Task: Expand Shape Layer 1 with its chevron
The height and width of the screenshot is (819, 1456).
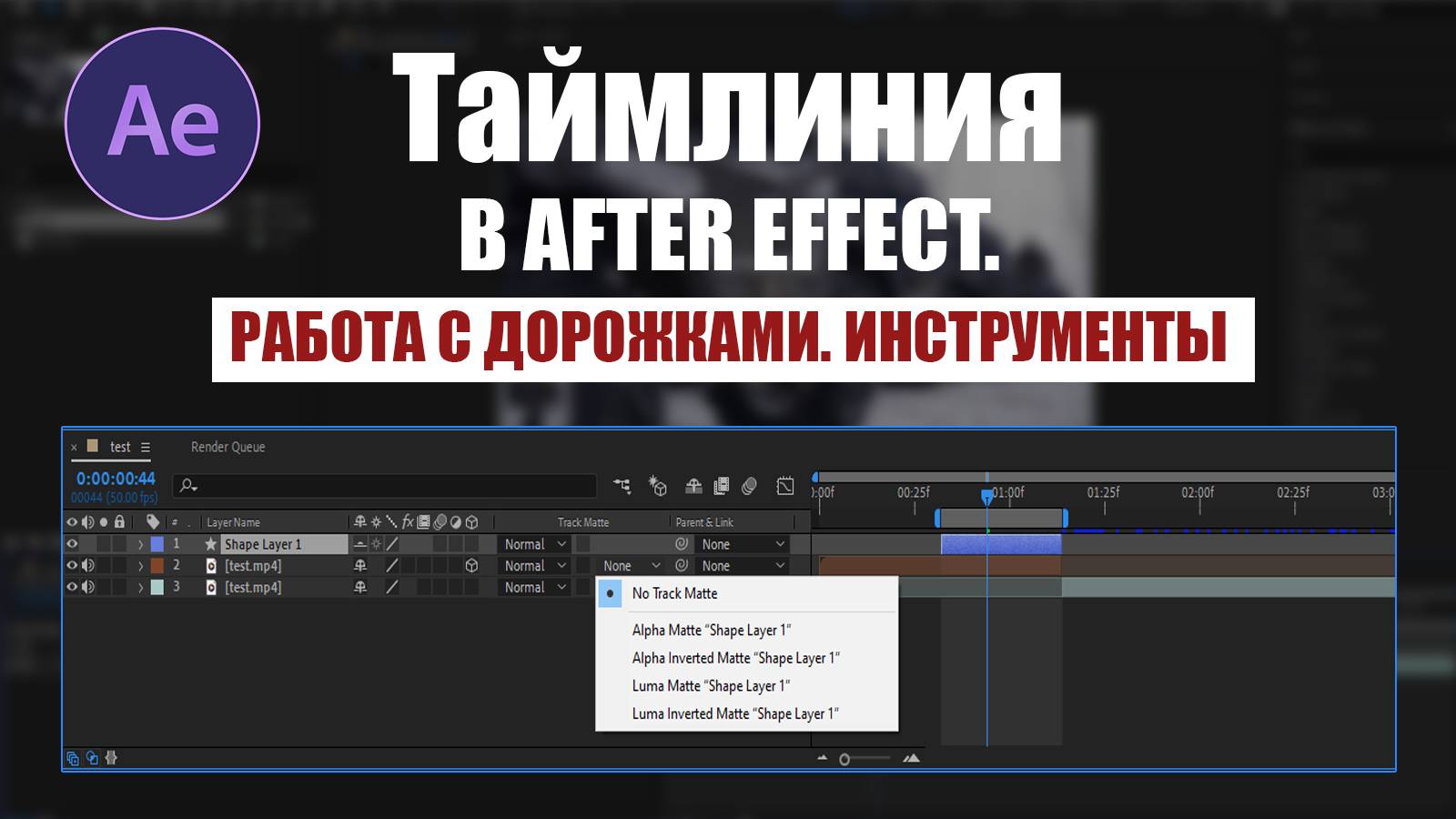Action: [139, 543]
